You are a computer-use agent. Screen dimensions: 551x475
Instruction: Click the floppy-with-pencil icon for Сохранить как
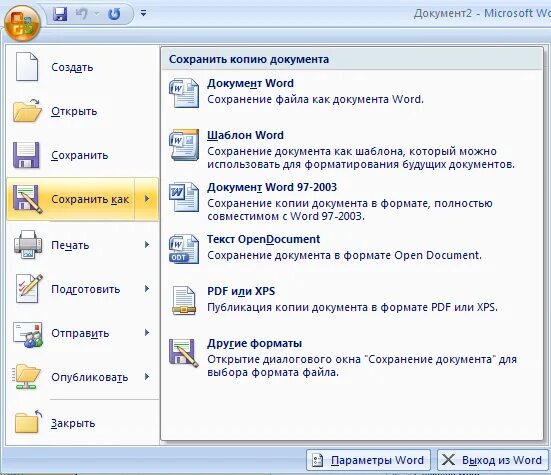point(27,199)
